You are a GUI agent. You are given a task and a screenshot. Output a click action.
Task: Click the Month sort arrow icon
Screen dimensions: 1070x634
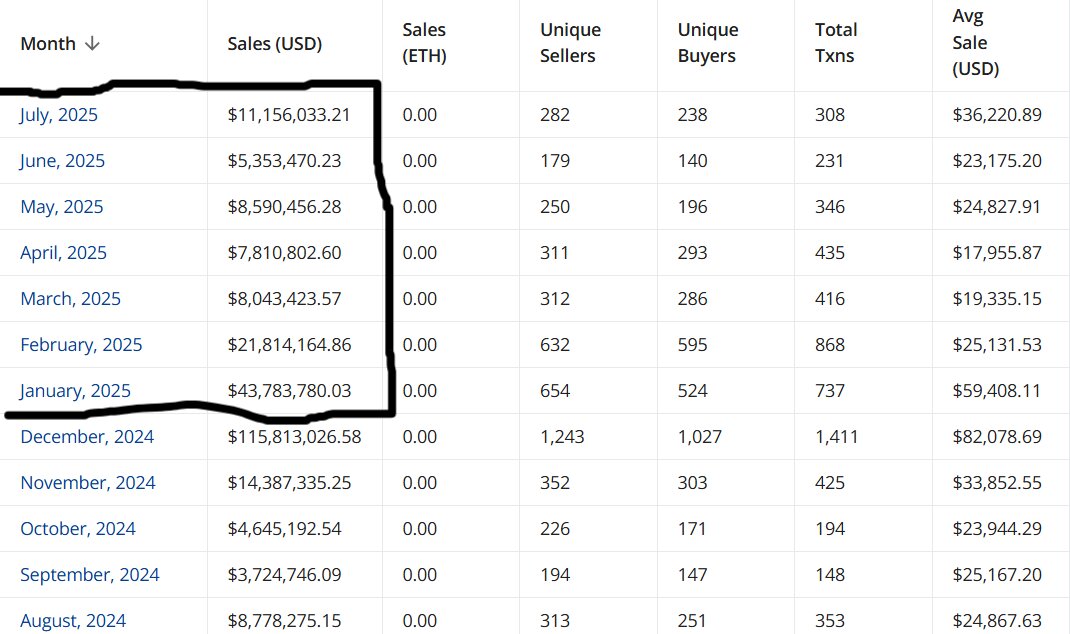pos(93,44)
